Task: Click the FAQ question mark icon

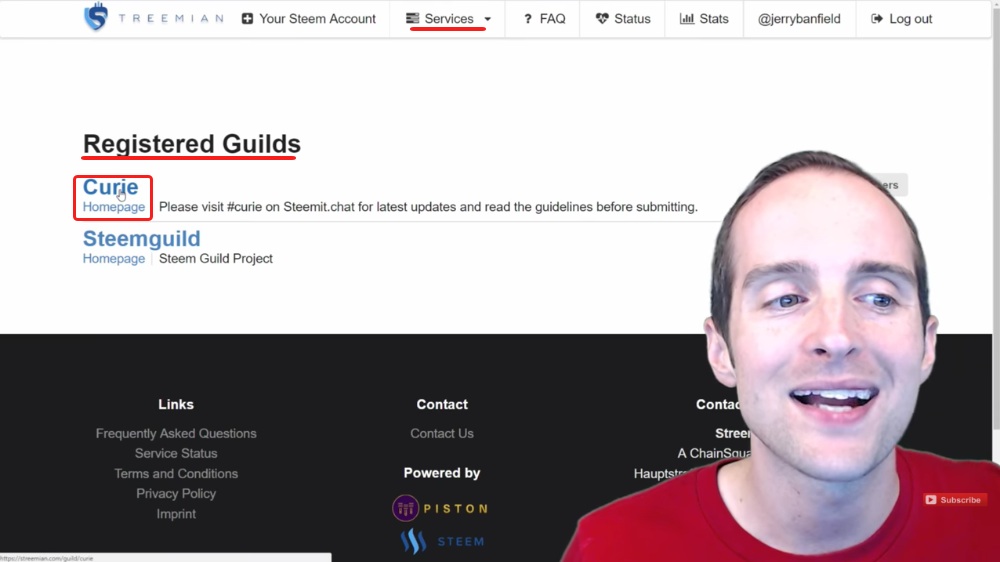Action: coord(527,19)
